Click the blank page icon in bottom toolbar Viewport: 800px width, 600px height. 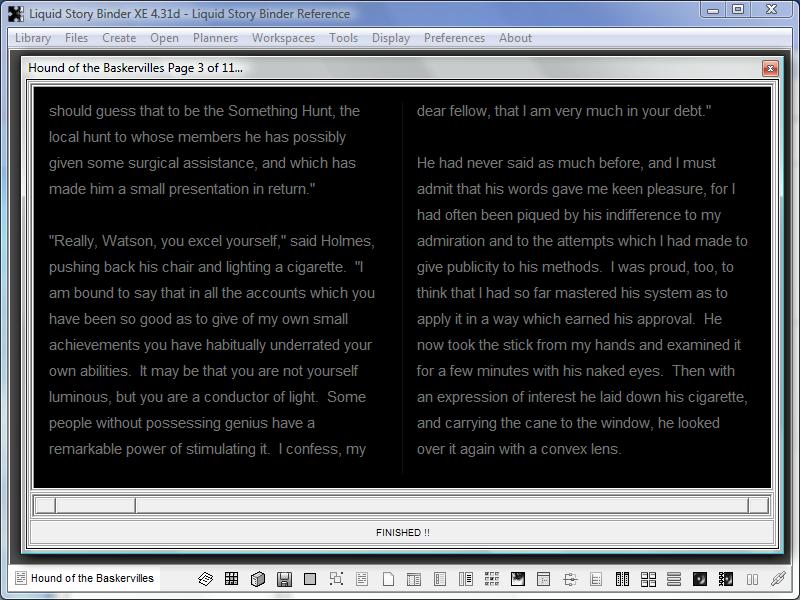pyautogui.click(x=388, y=579)
